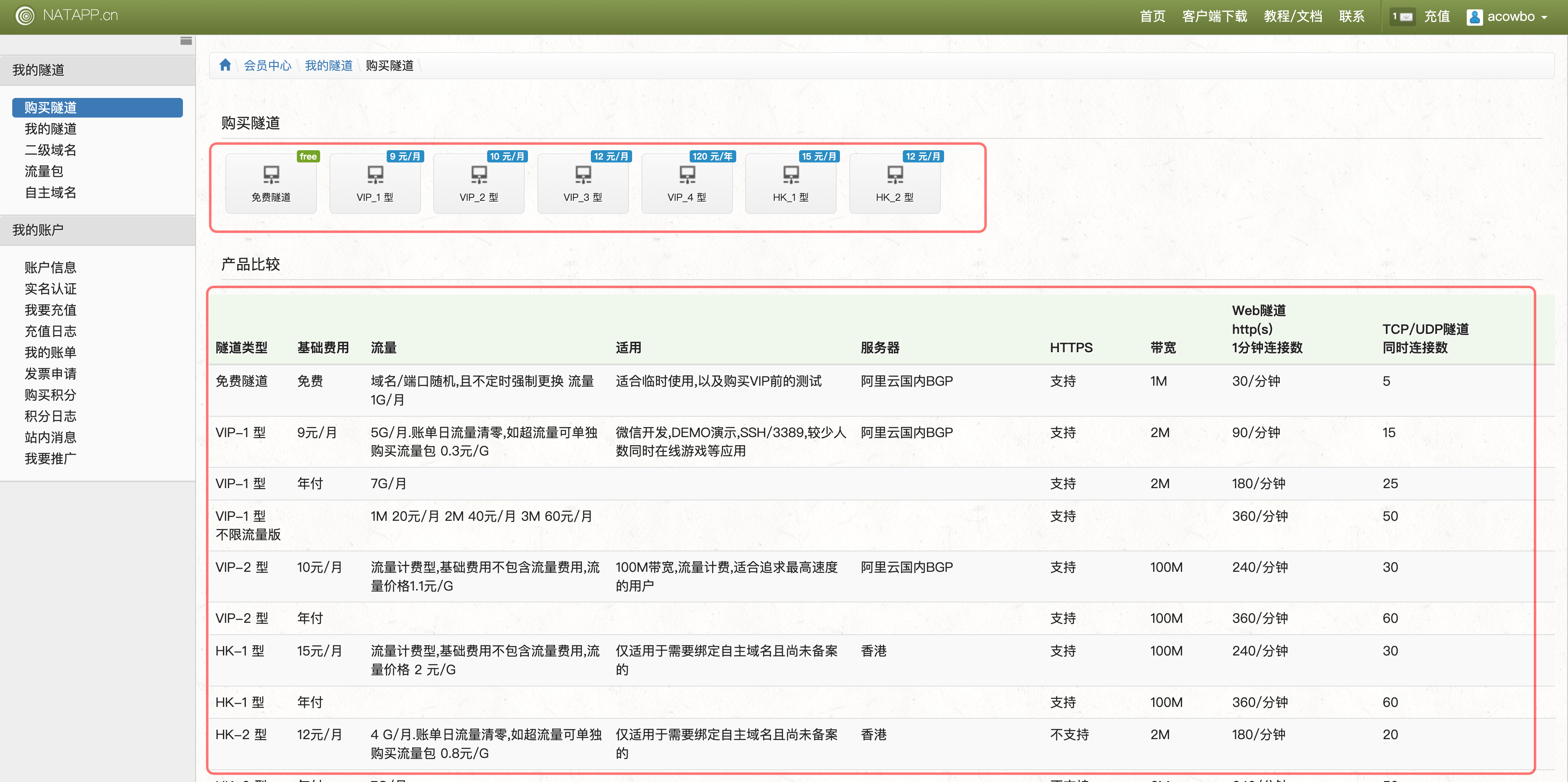Open 我的隧道 breadcrumb link

pos(329,65)
